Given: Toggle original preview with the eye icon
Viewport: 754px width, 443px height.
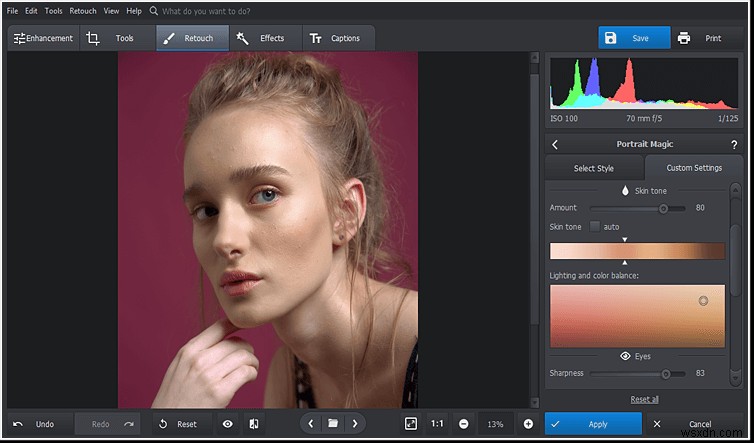Looking at the screenshot, I should [228, 424].
